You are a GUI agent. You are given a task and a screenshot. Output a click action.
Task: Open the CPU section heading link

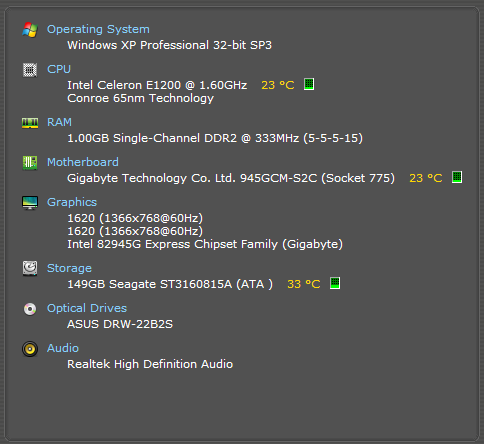[x=59, y=69]
